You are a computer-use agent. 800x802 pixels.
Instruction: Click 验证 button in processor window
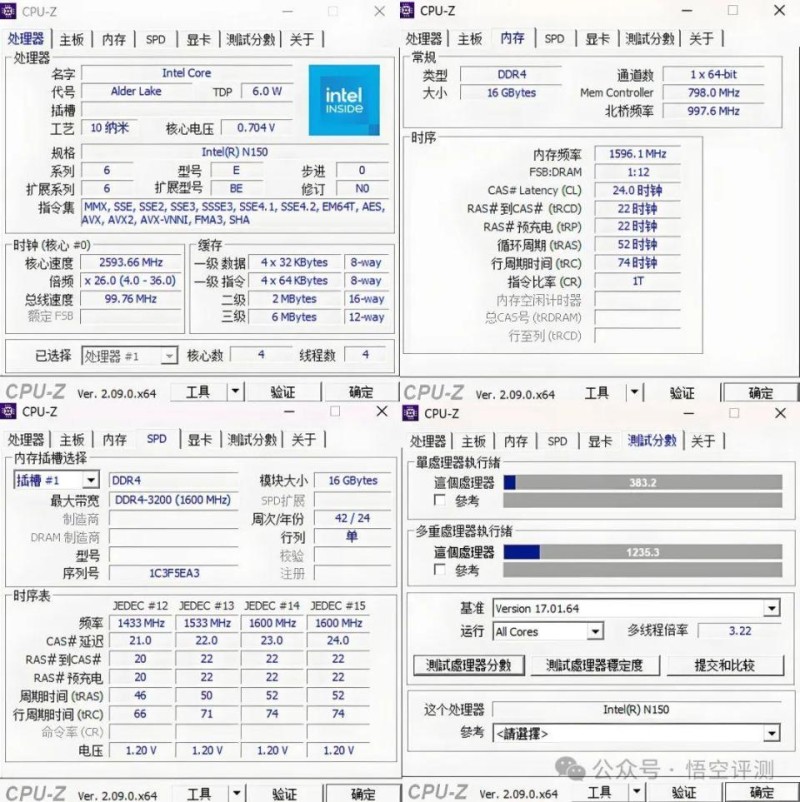coord(283,392)
